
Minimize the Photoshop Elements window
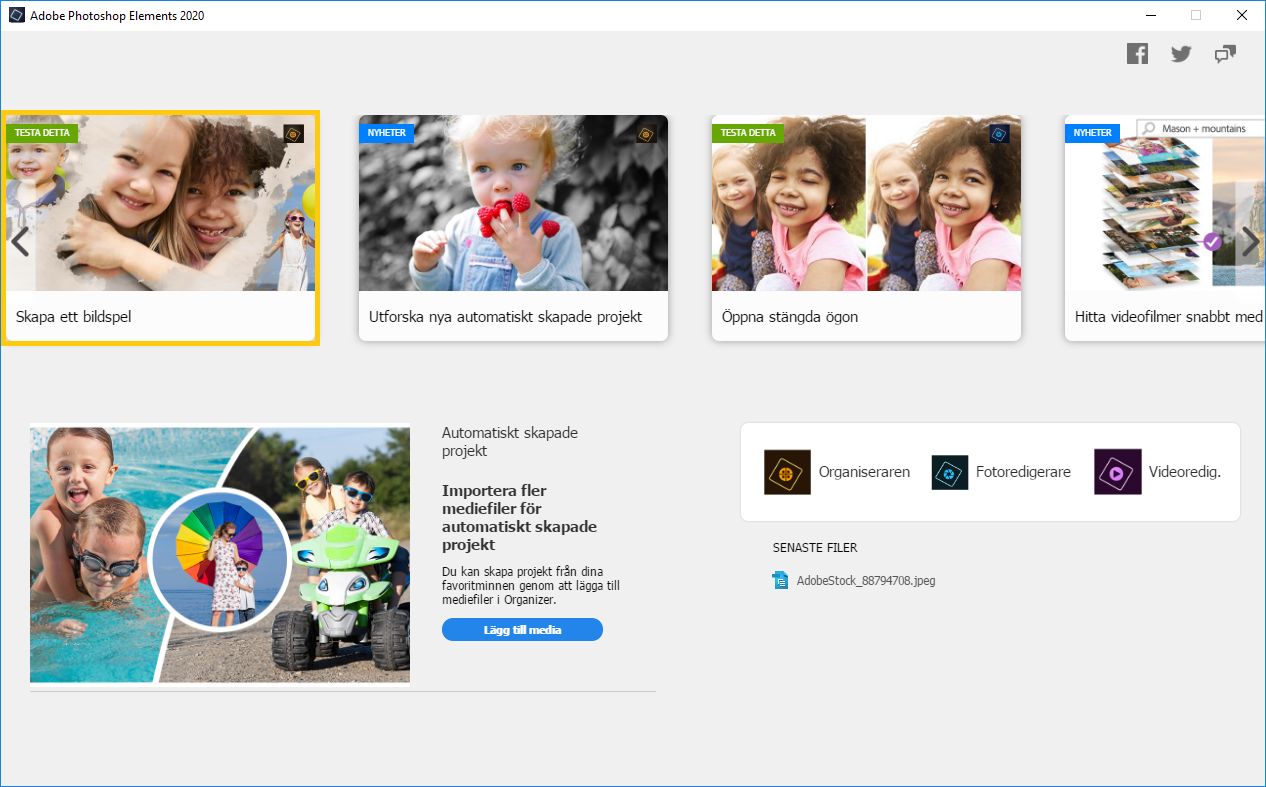[x=1150, y=15]
